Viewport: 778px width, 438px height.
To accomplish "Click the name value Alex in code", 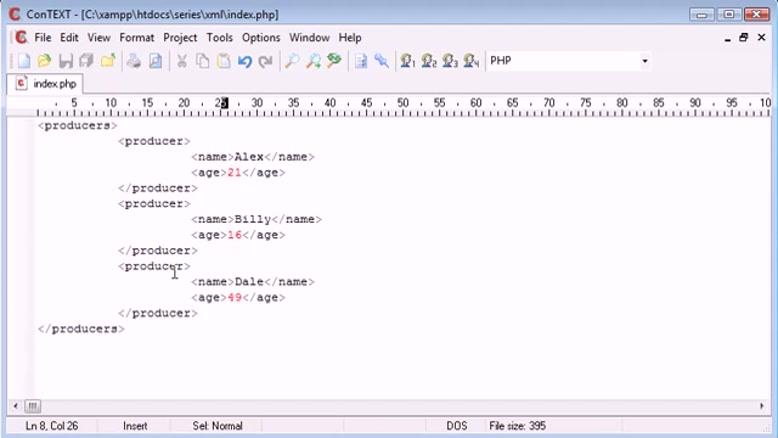I will click(249, 157).
